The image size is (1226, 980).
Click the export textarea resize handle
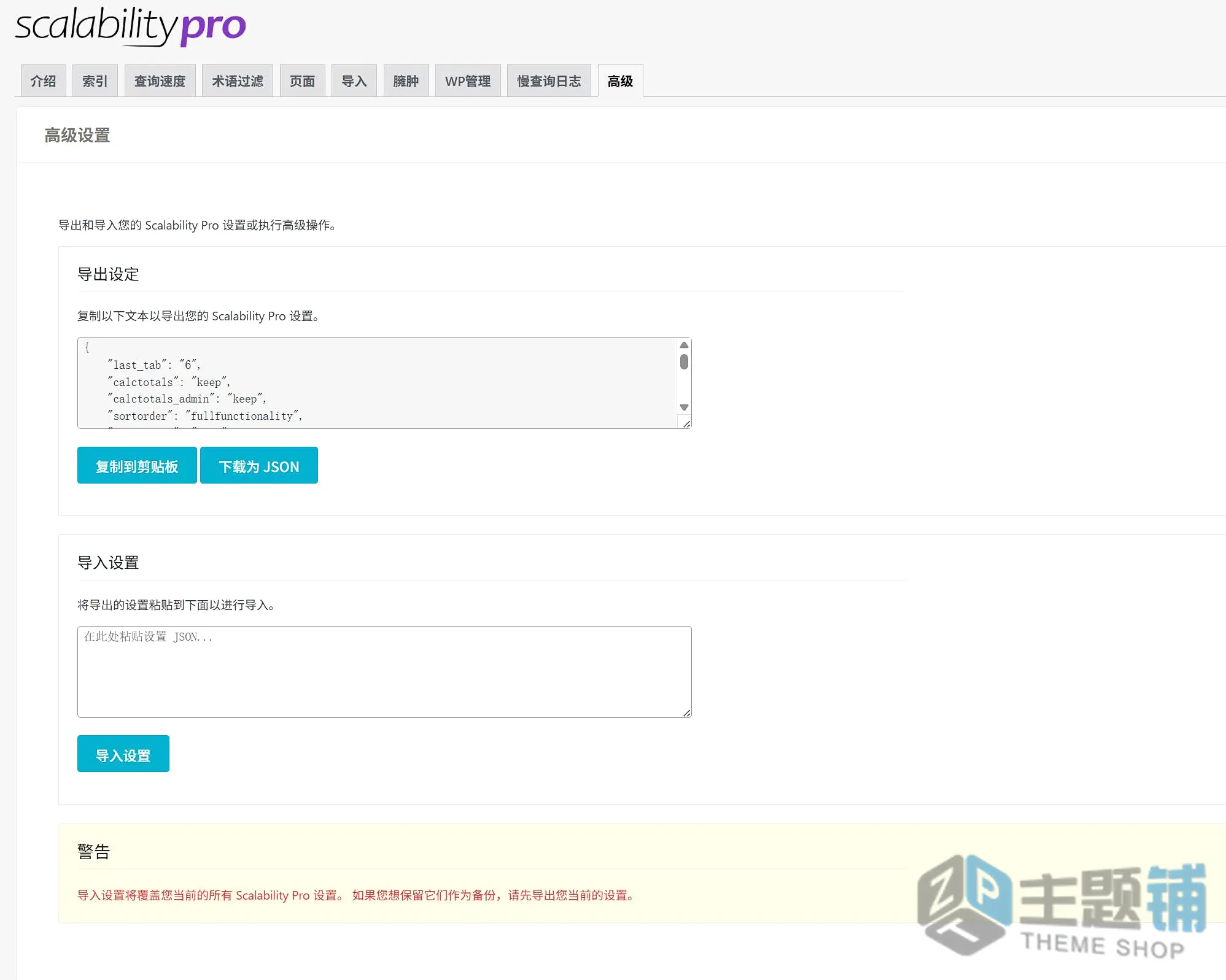pos(686,423)
